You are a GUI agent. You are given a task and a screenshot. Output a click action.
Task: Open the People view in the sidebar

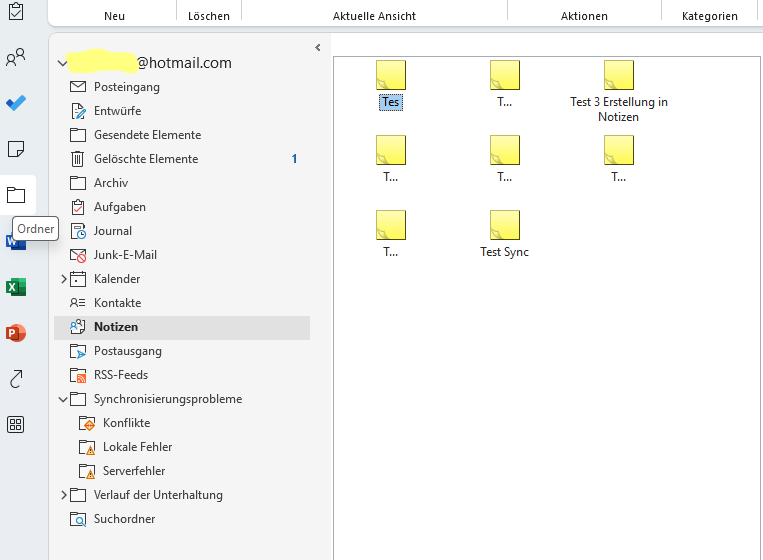click(x=16, y=58)
